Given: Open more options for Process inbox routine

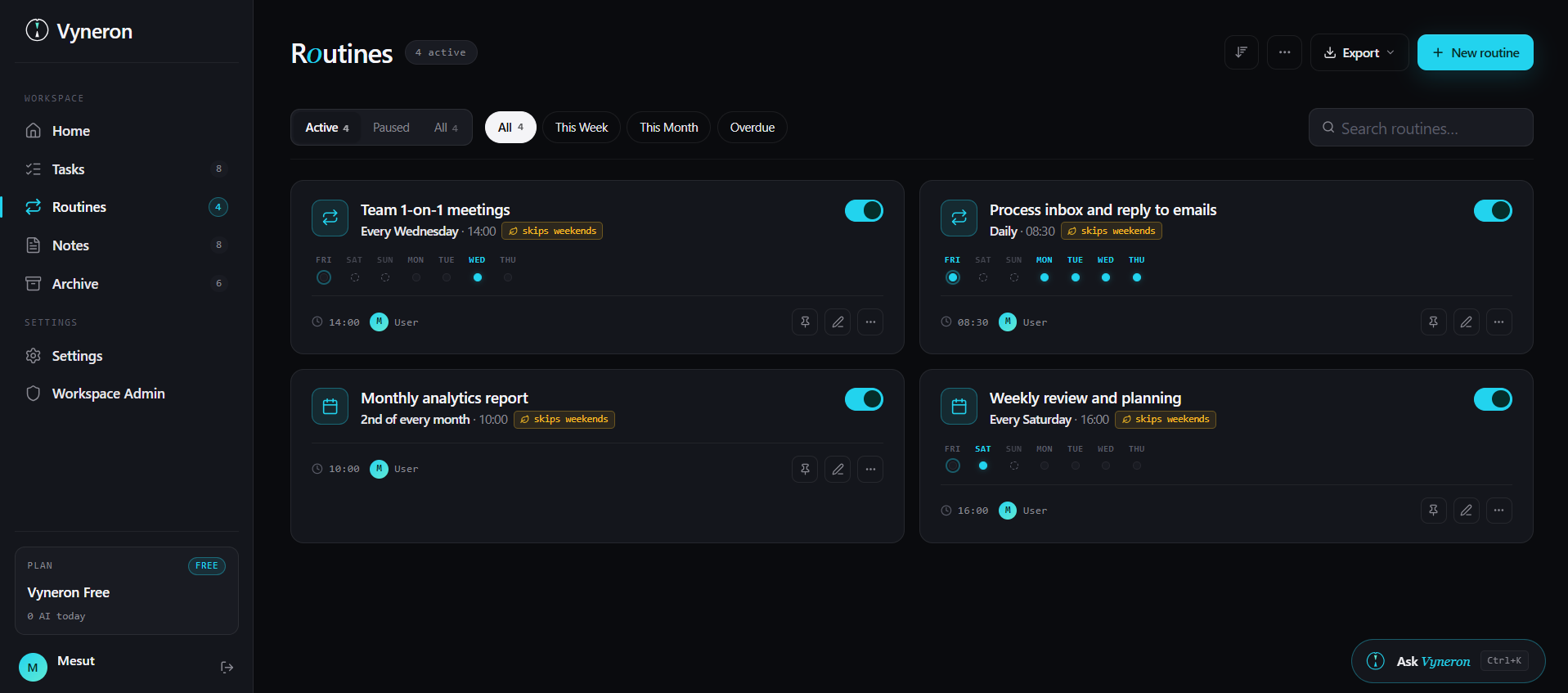Looking at the screenshot, I should coord(1499,322).
